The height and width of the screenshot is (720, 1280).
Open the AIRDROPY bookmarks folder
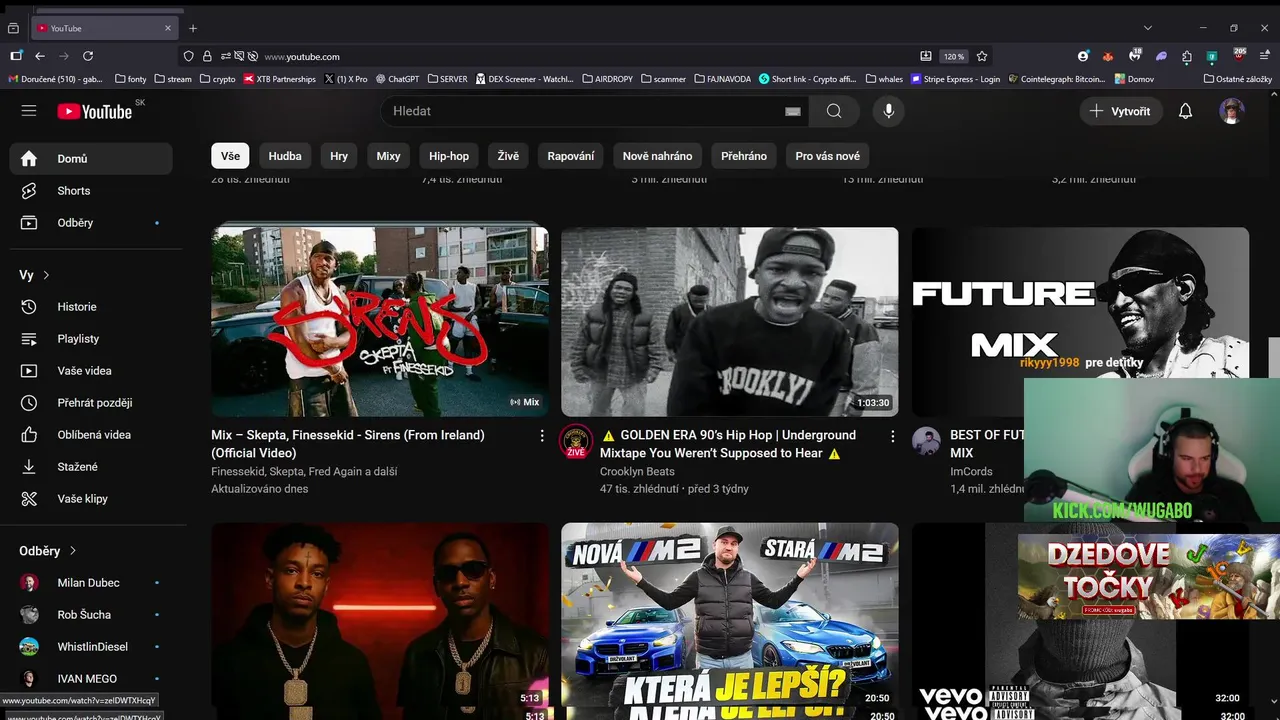click(x=607, y=79)
